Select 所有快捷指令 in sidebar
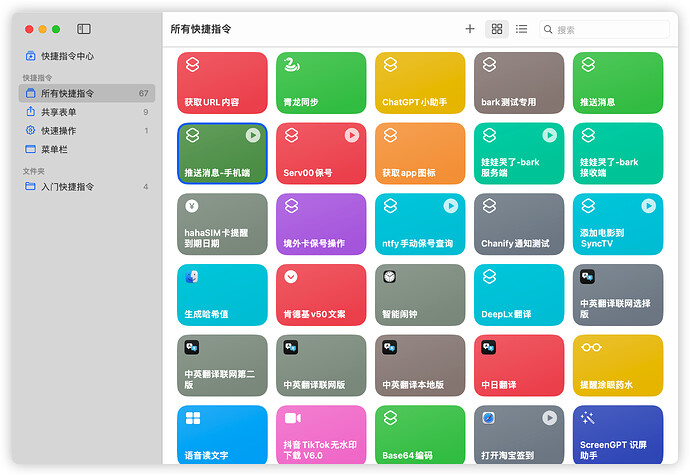The width and height of the screenshot is (690, 475). (x=87, y=93)
